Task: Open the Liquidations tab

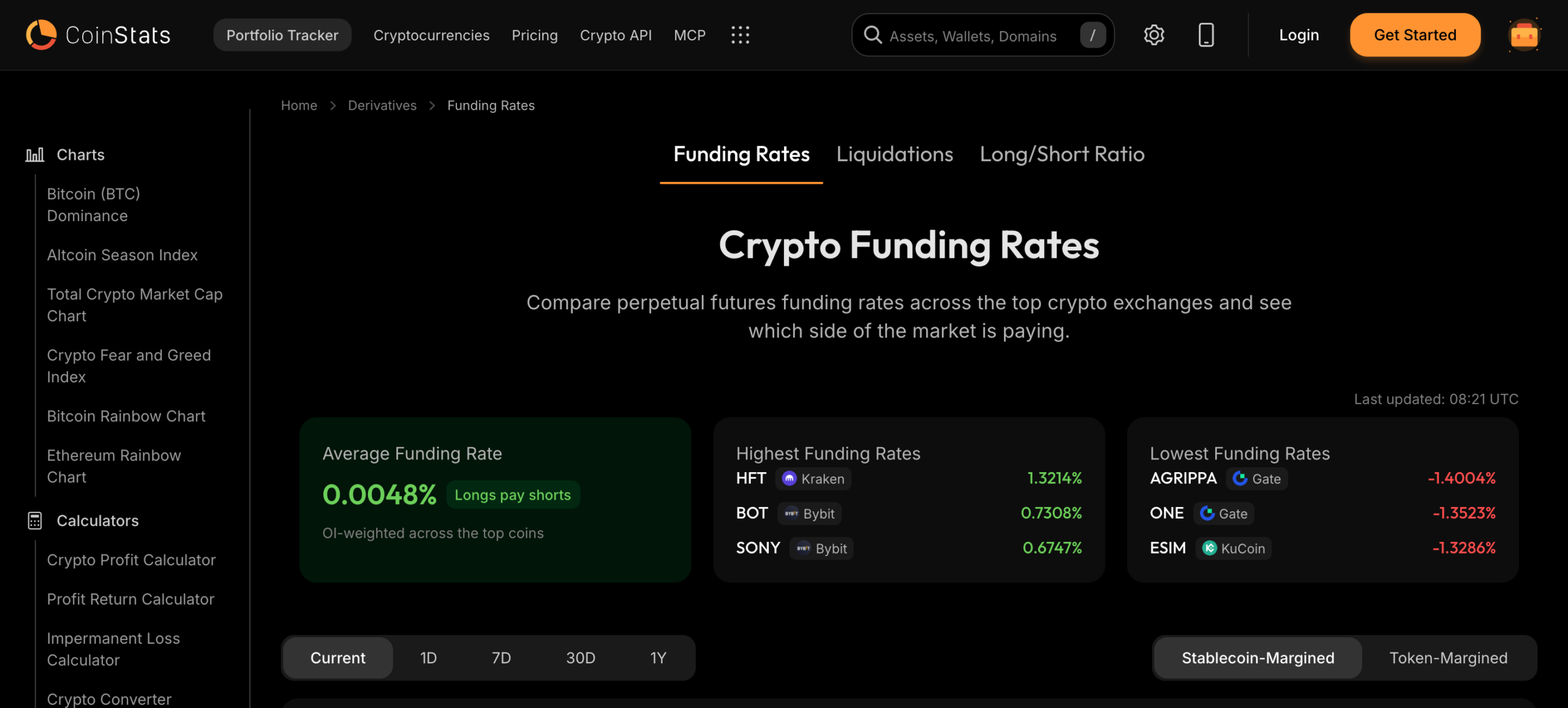Action: (x=895, y=154)
